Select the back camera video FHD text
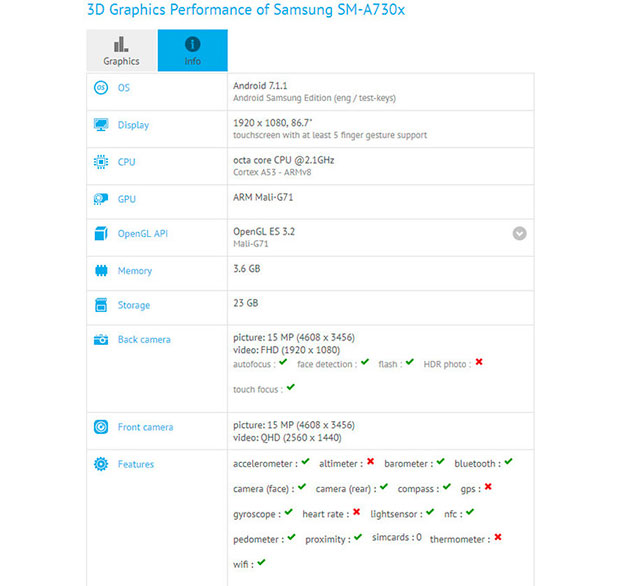620x586 pixels. (x=287, y=350)
